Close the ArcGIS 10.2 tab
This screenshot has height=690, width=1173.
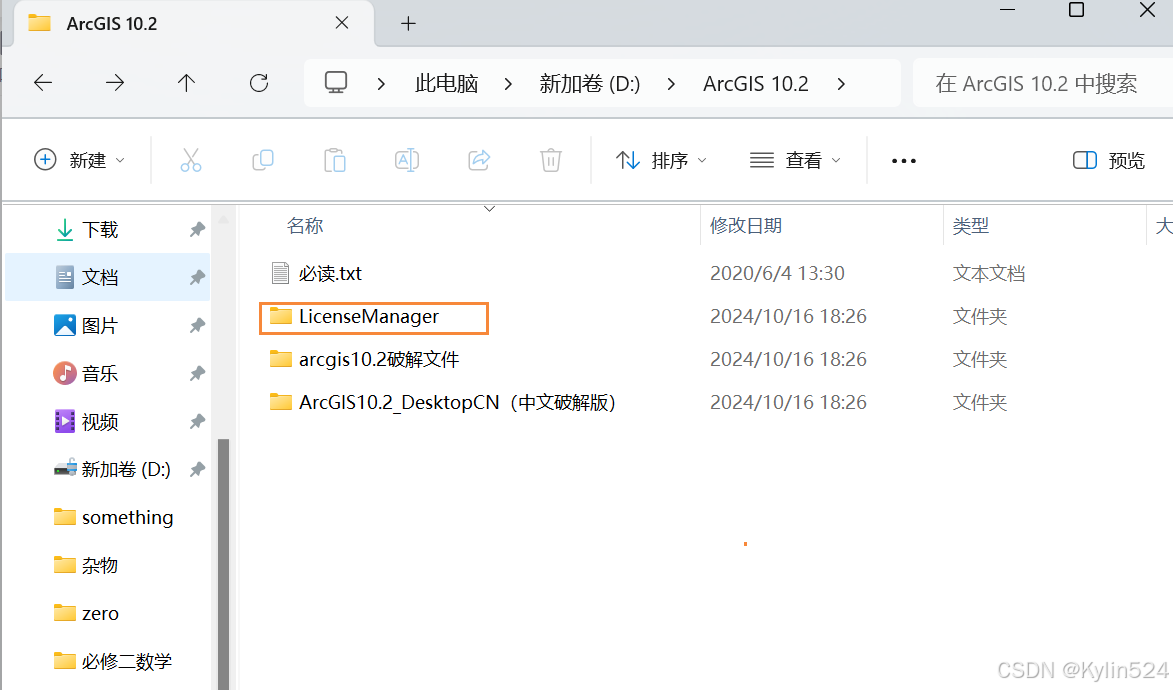click(x=342, y=23)
